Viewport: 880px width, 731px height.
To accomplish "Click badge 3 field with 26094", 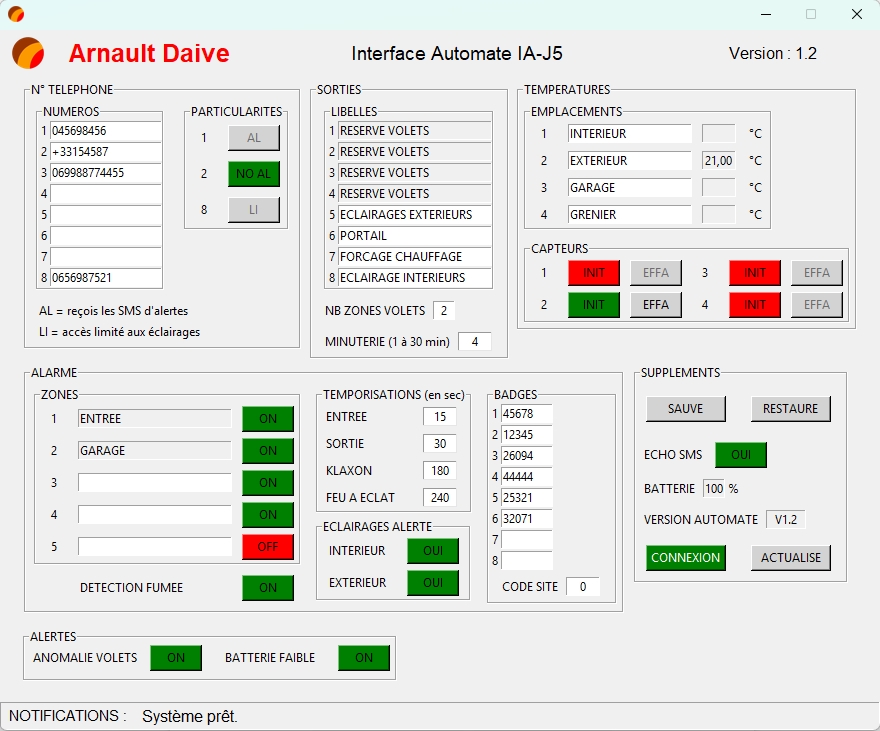I will pos(526,456).
